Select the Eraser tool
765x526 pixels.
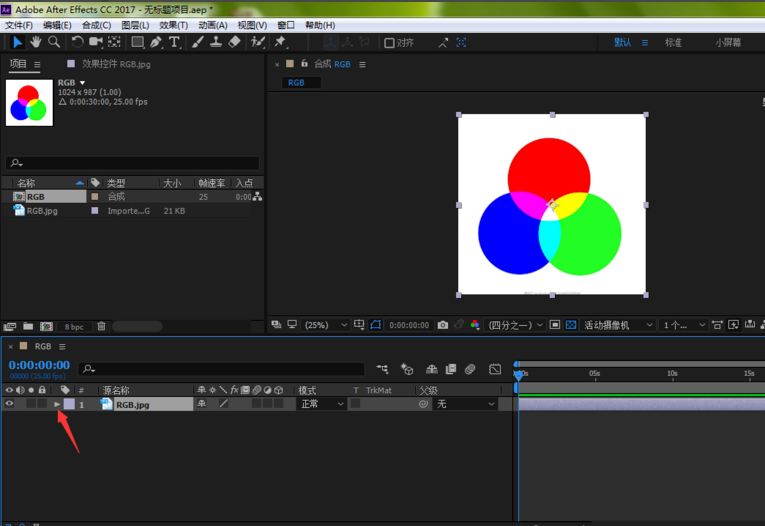234,42
